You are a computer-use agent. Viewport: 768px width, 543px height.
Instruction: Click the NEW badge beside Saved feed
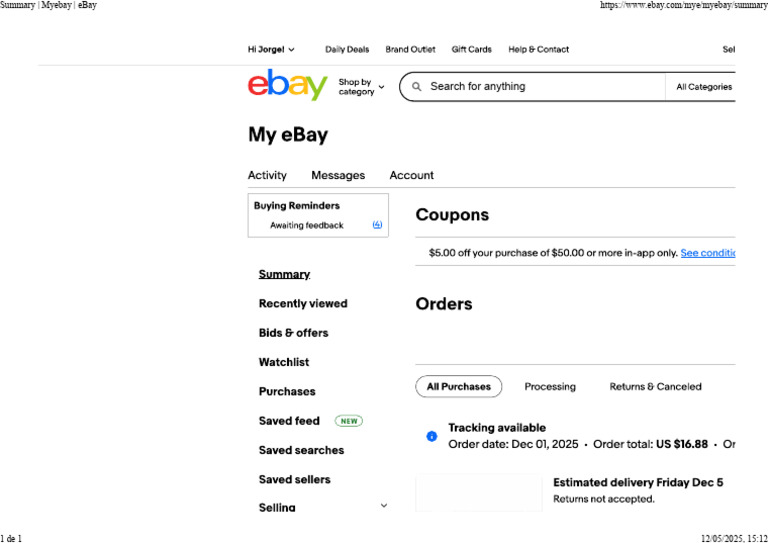[349, 421]
